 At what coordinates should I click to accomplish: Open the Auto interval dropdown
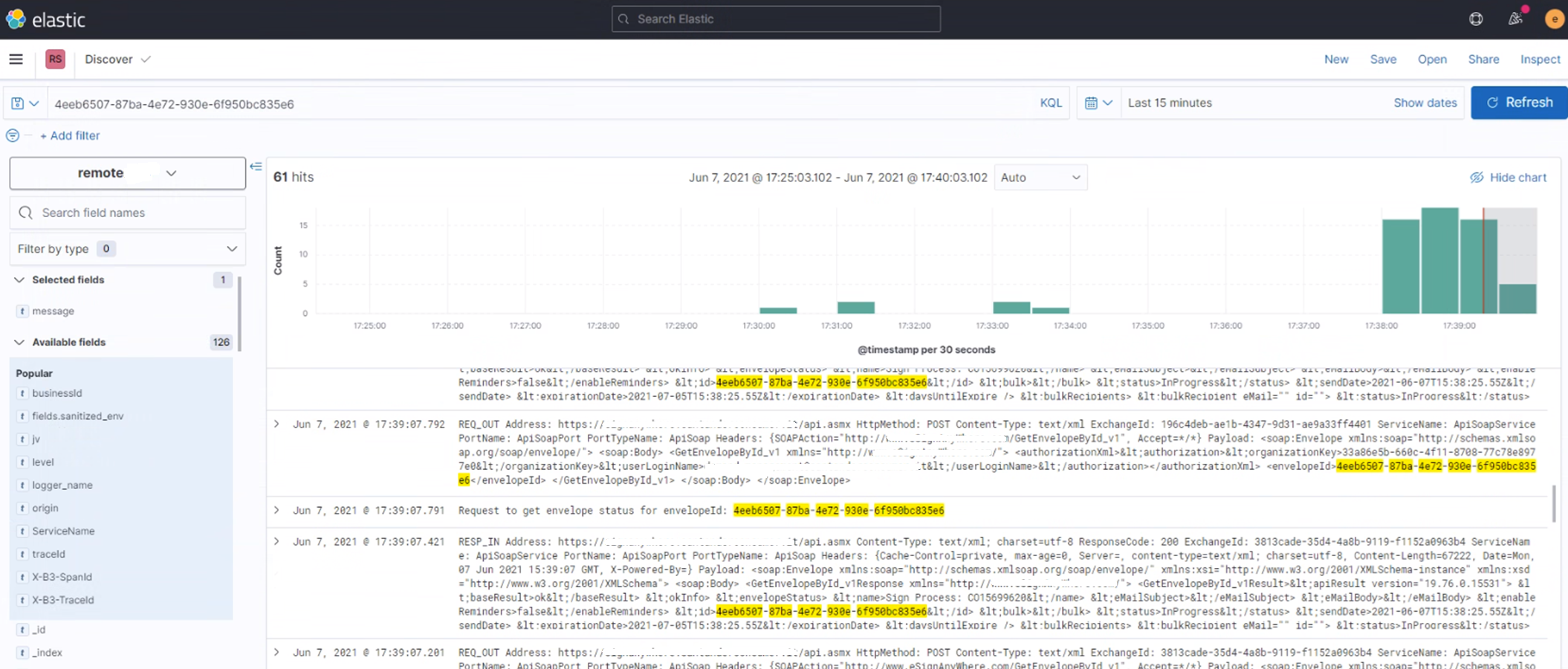pos(1040,178)
